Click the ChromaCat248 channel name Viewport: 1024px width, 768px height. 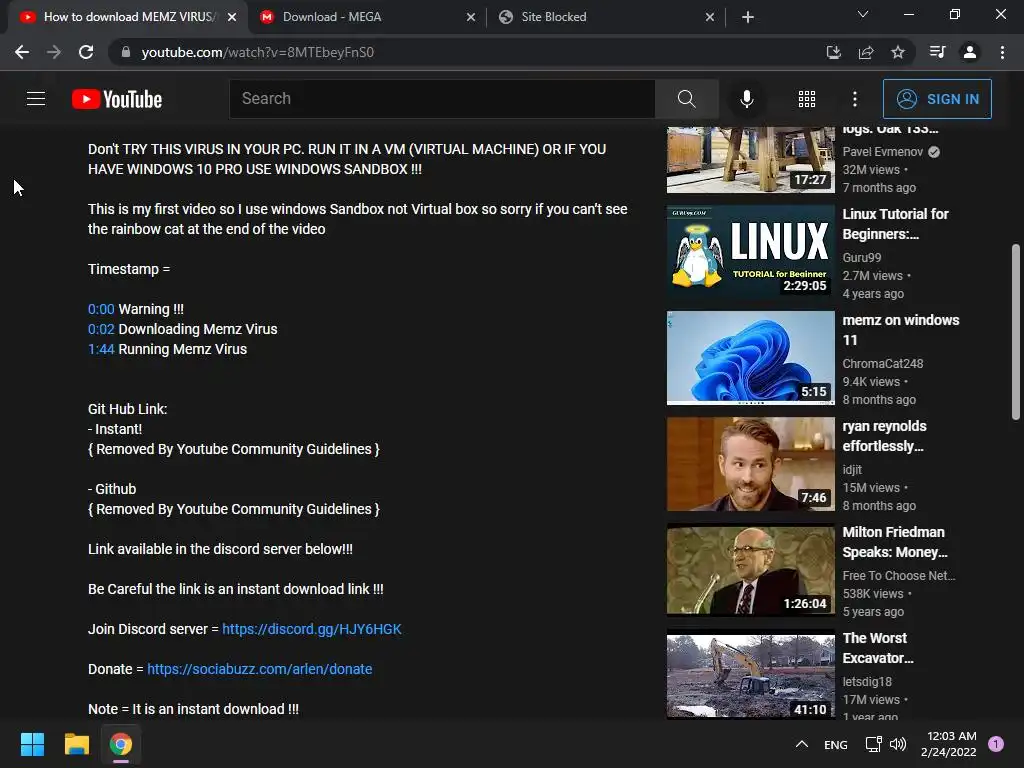point(882,363)
